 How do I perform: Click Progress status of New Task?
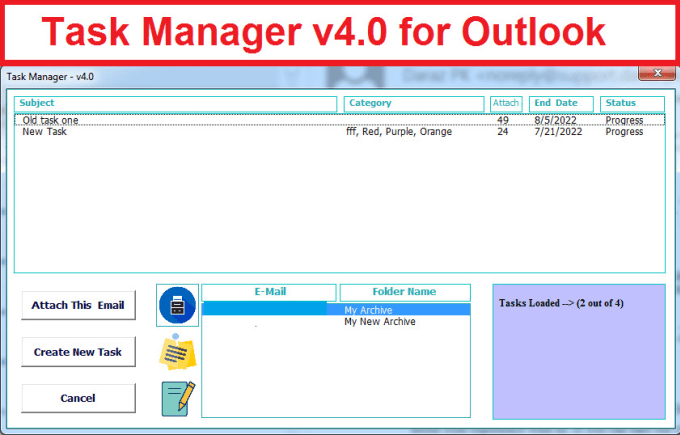click(624, 131)
